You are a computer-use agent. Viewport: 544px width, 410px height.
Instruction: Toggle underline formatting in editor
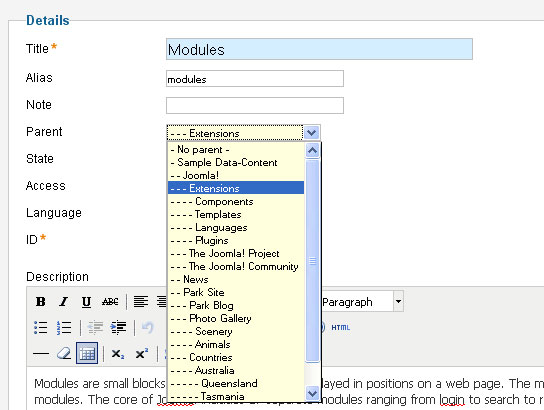[86, 302]
